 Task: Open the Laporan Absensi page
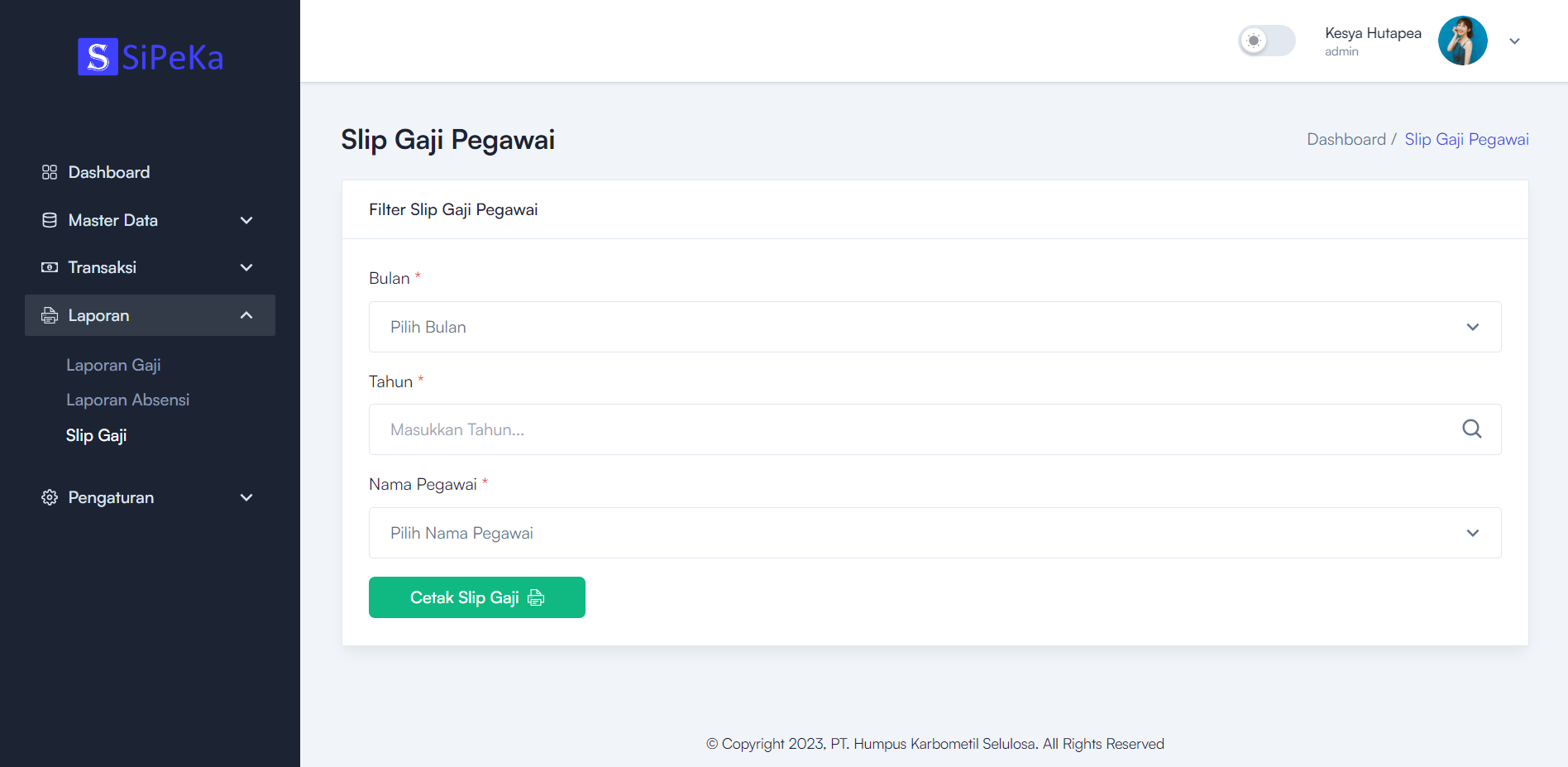tap(127, 400)
